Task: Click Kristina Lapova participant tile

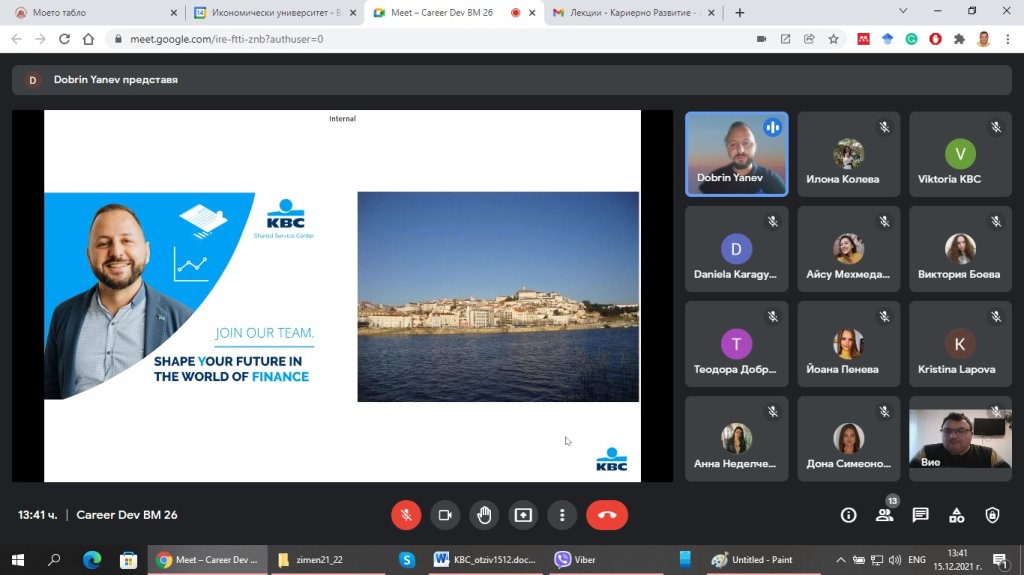Action: click(960, 344)
